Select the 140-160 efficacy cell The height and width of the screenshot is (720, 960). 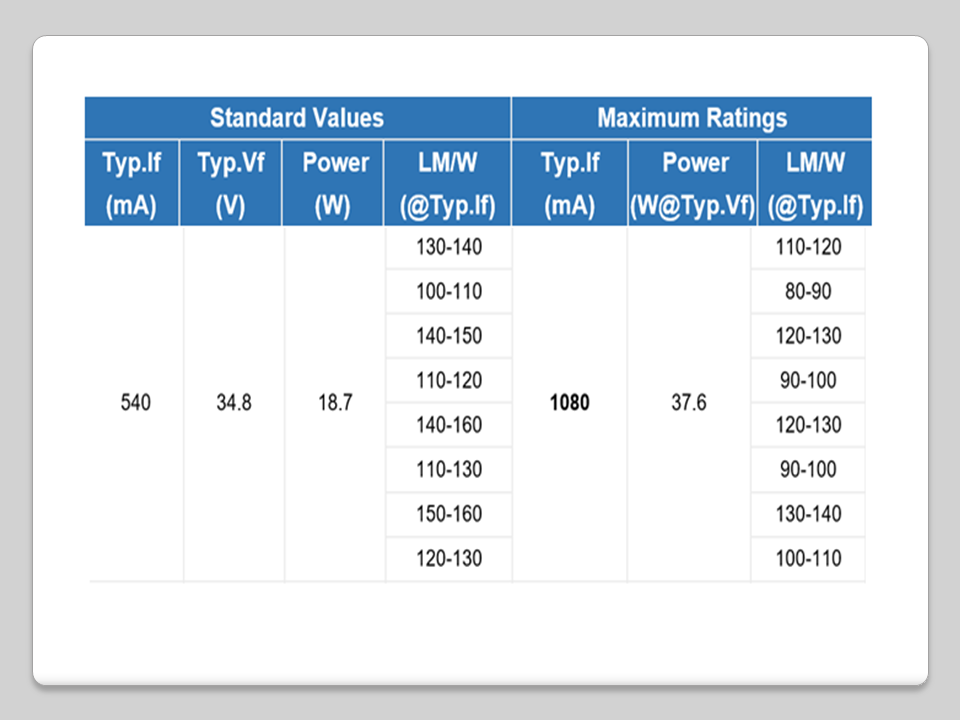(x=448, y=425)
